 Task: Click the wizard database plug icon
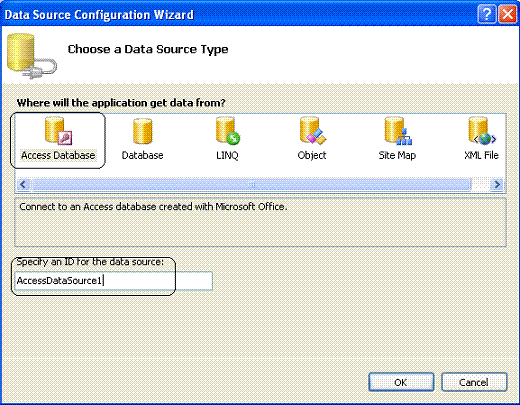pyautogui.click(x=32, y=56)
